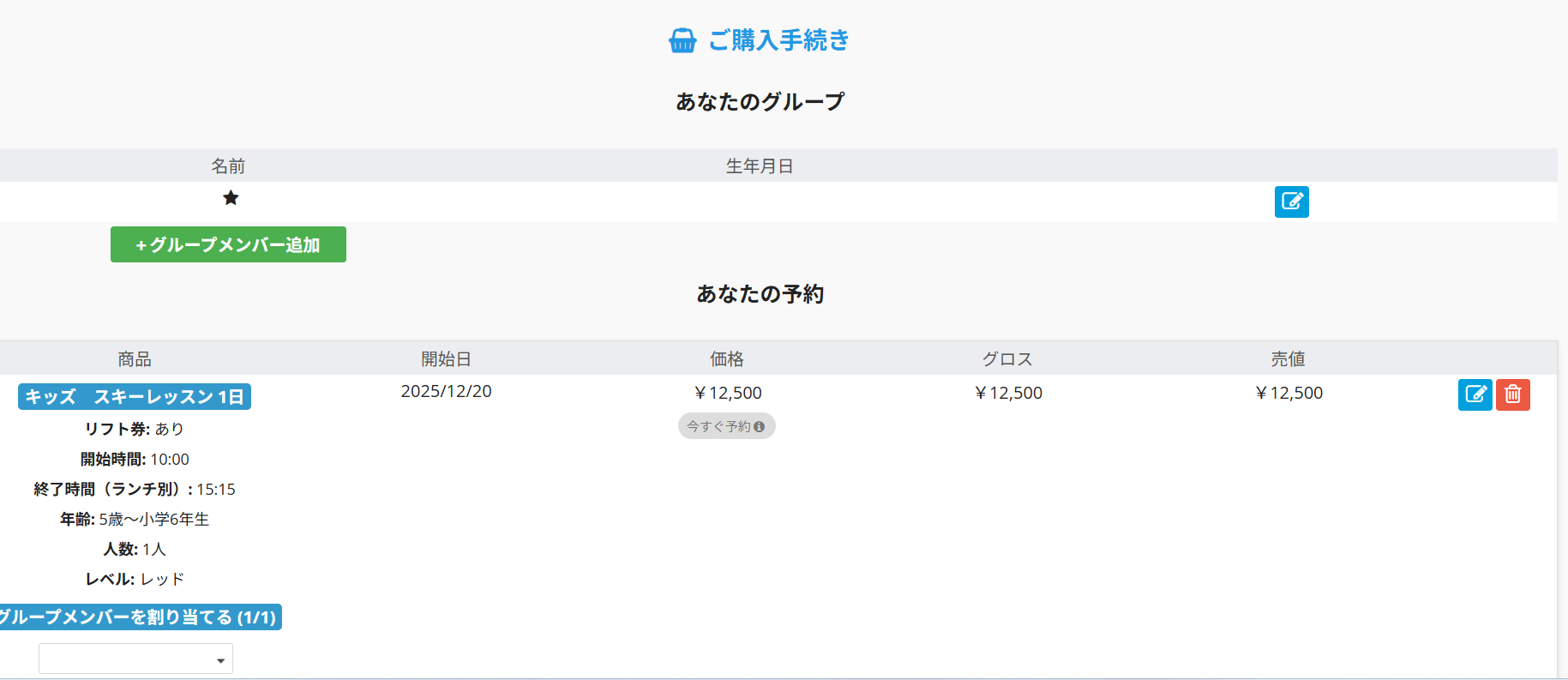Click the グロス column header
Image resolution: width=1568 pixels, height=680 pixels.
coord(1007,358)
